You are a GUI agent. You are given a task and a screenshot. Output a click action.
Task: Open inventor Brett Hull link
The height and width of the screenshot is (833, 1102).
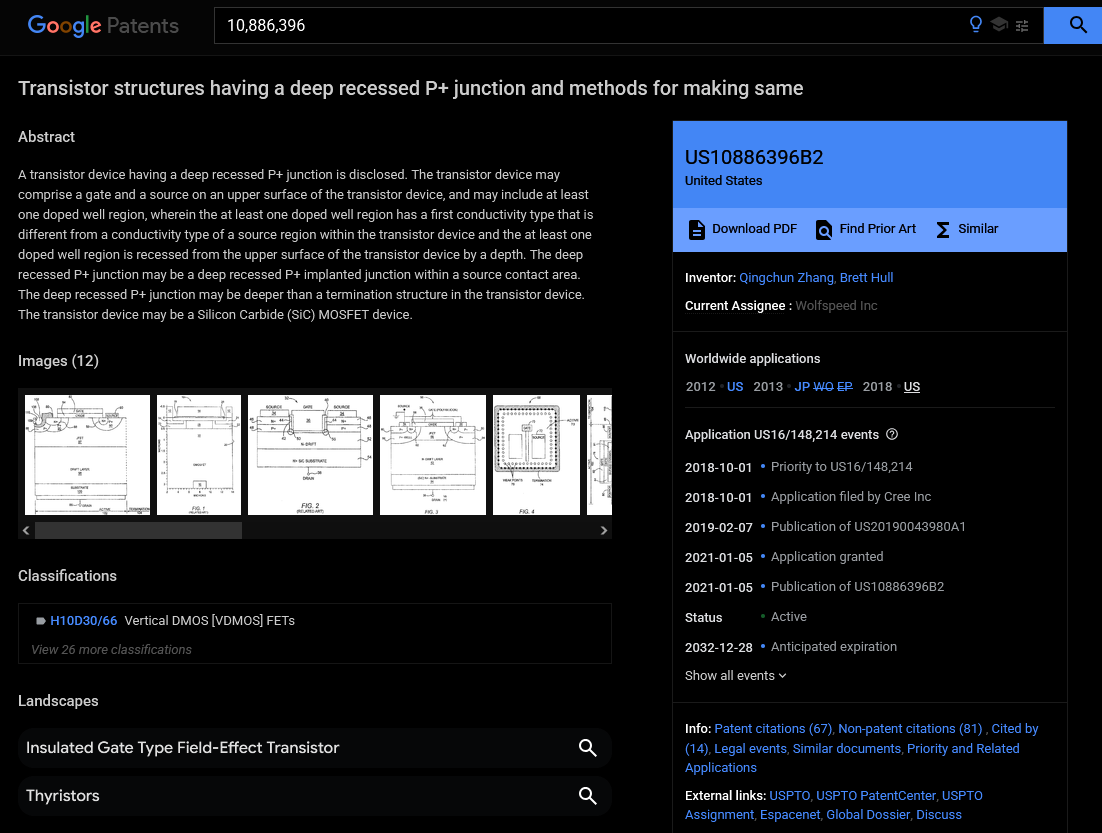coord(867,278)
